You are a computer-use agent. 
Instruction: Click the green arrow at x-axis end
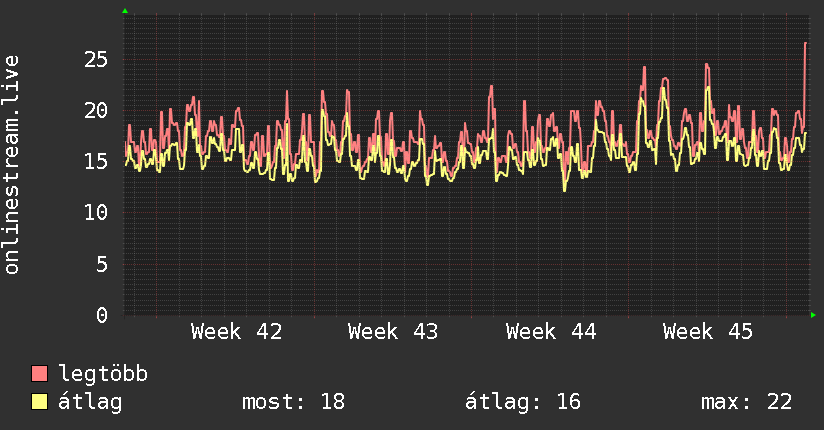(x=813, y=315)
